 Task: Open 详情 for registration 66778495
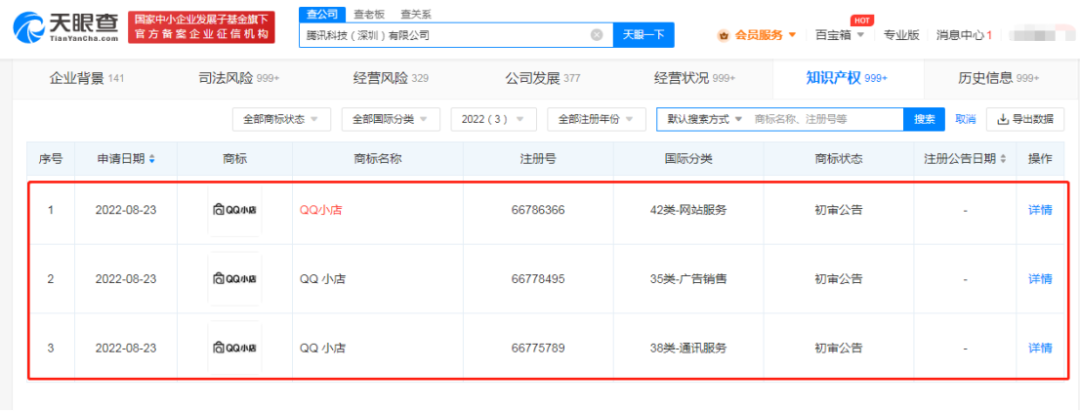click(x=1040, y=279)
